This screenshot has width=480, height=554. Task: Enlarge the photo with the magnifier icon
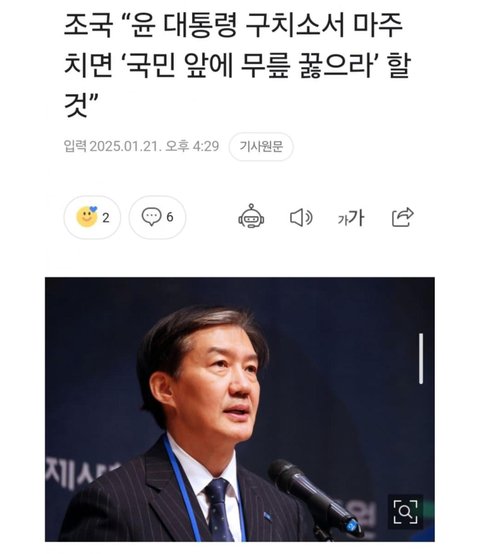coord(405,512)
